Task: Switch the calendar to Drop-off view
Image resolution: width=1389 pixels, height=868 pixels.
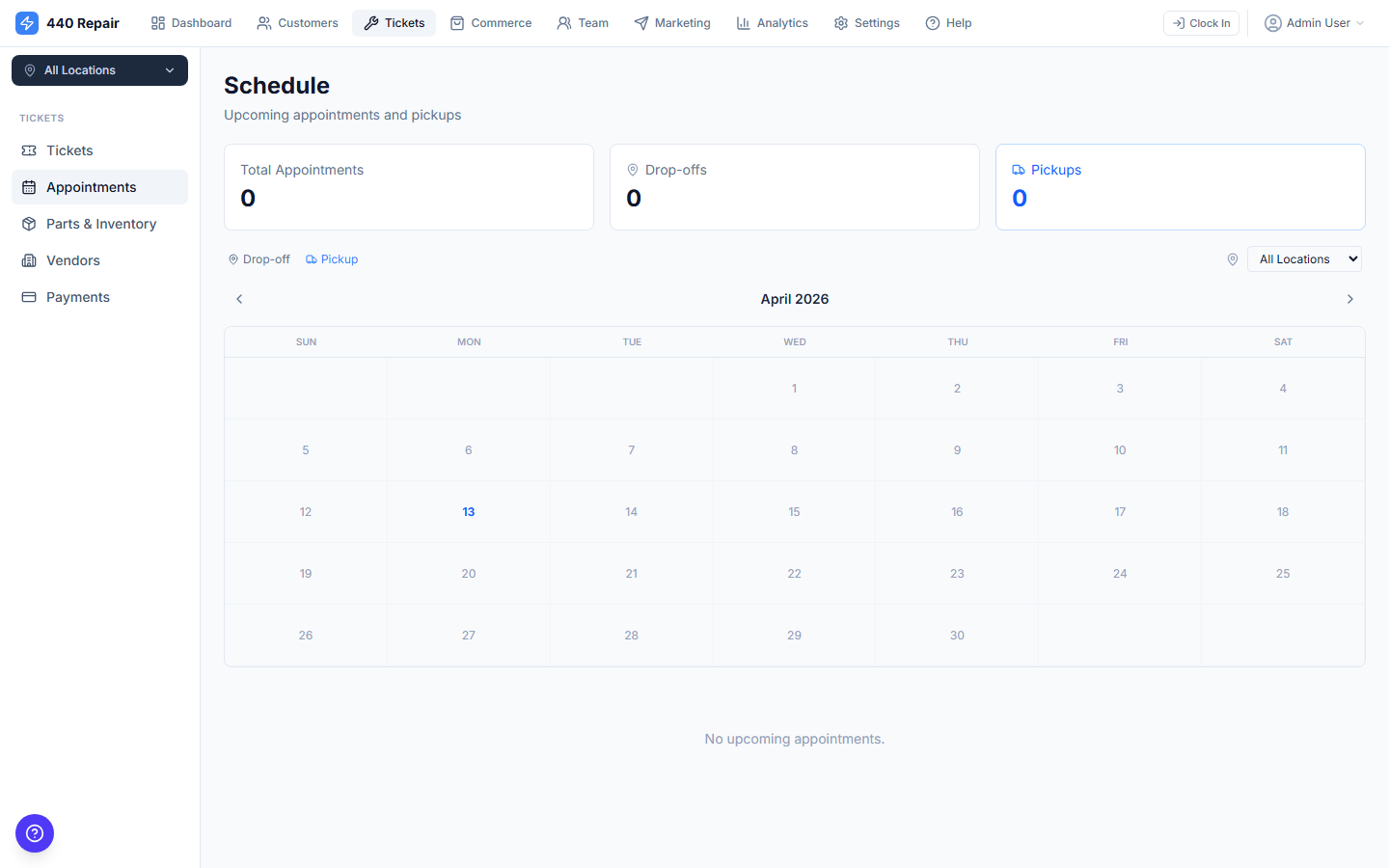Action: 259,258
